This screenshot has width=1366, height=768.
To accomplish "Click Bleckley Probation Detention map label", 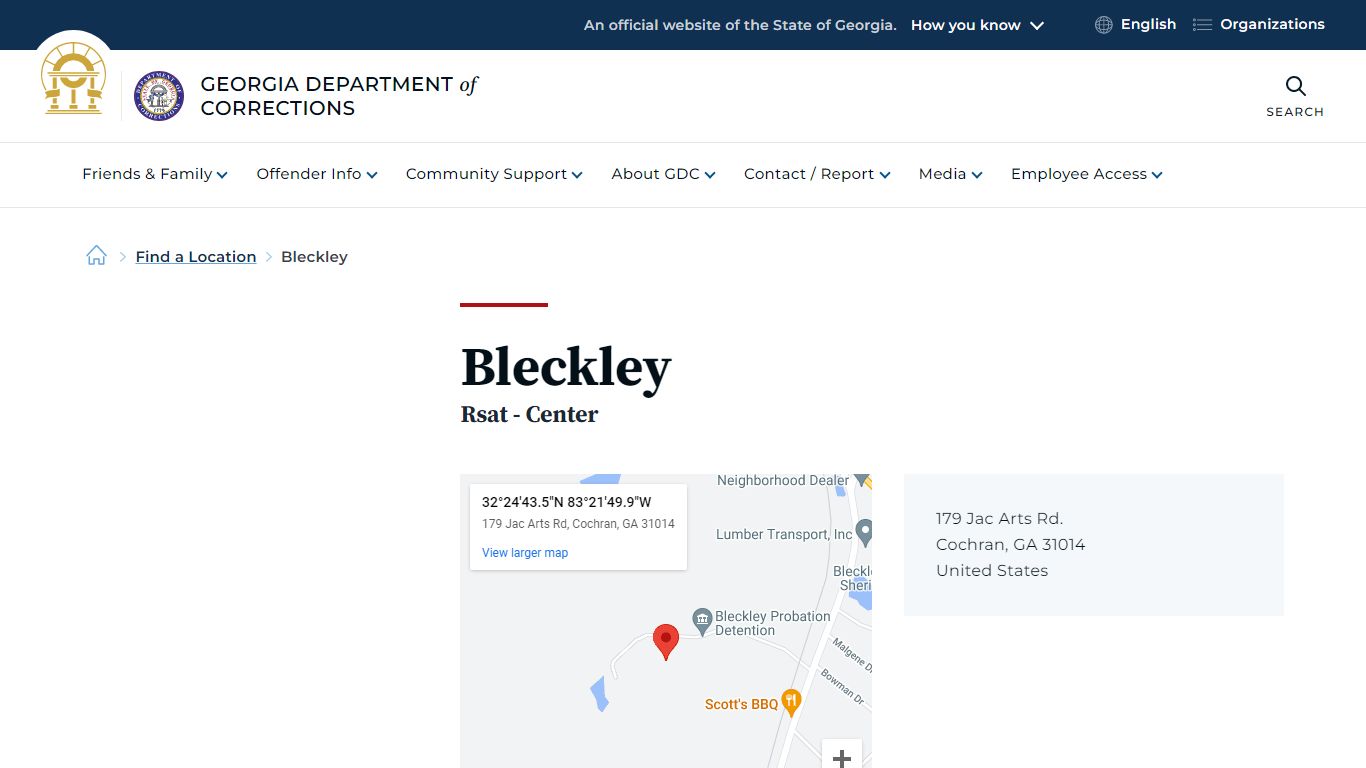I will point(773,623).
